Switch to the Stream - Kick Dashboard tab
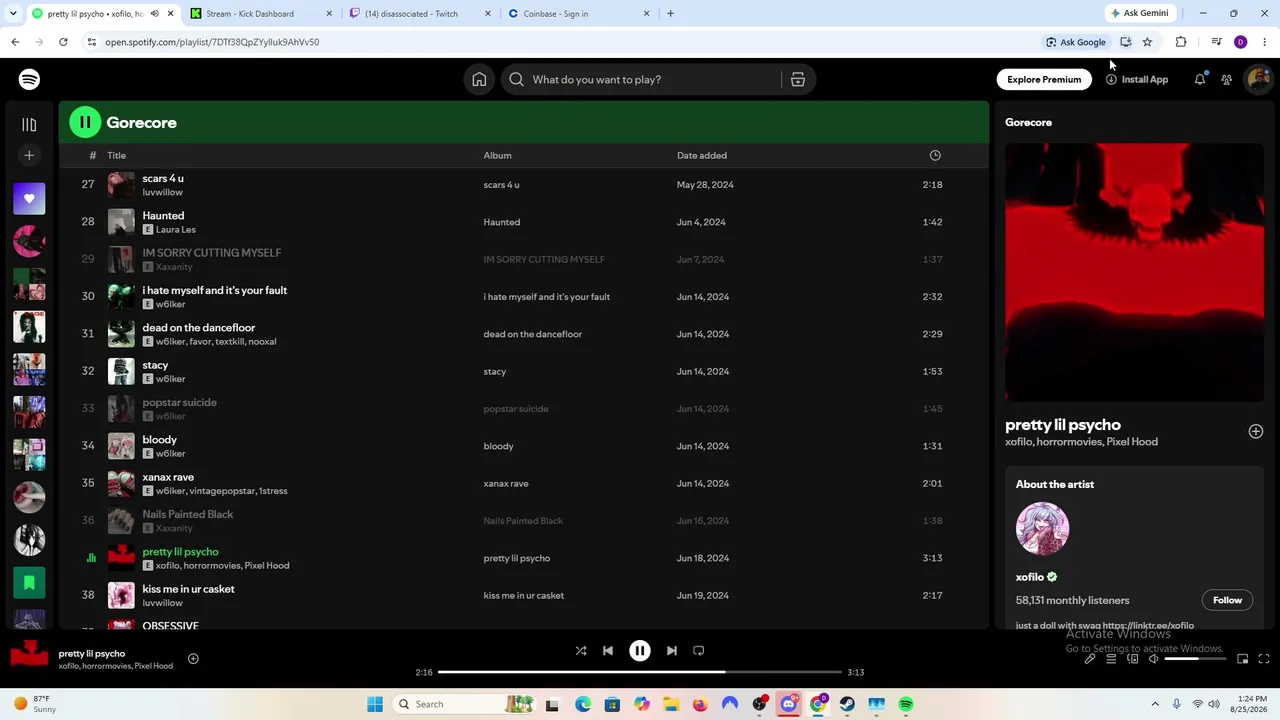This screenshot has height=720, width=1280. pyautogui.click(x=250, y=14)
